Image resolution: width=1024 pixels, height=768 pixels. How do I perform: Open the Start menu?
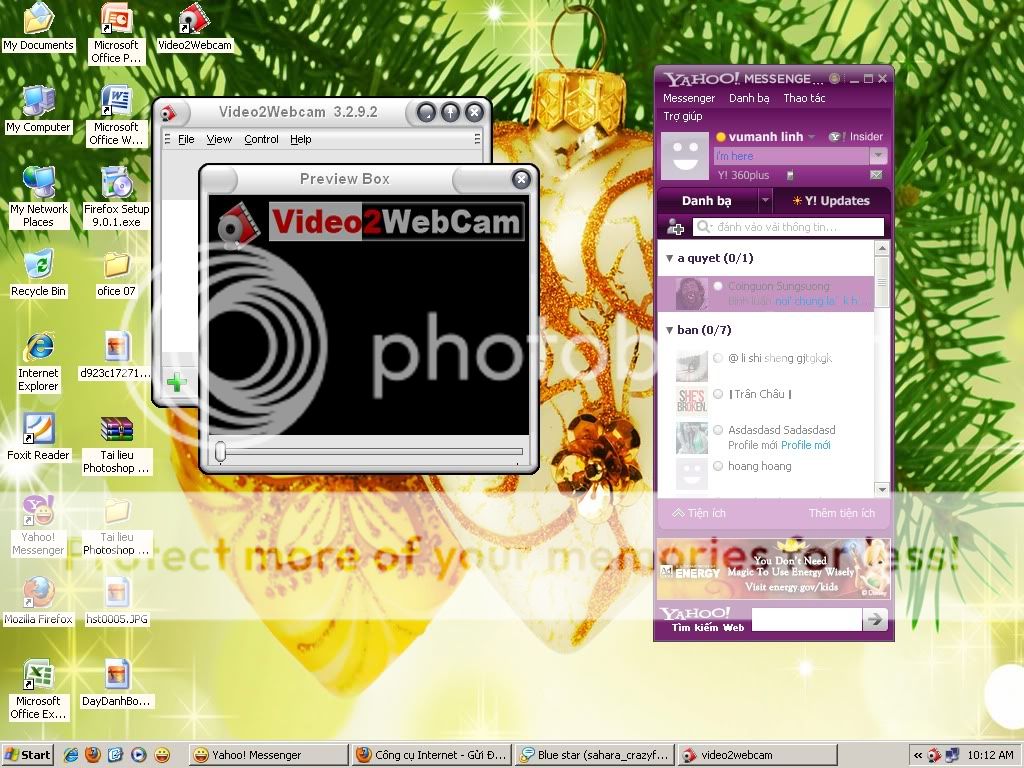(x=27, y=755)
